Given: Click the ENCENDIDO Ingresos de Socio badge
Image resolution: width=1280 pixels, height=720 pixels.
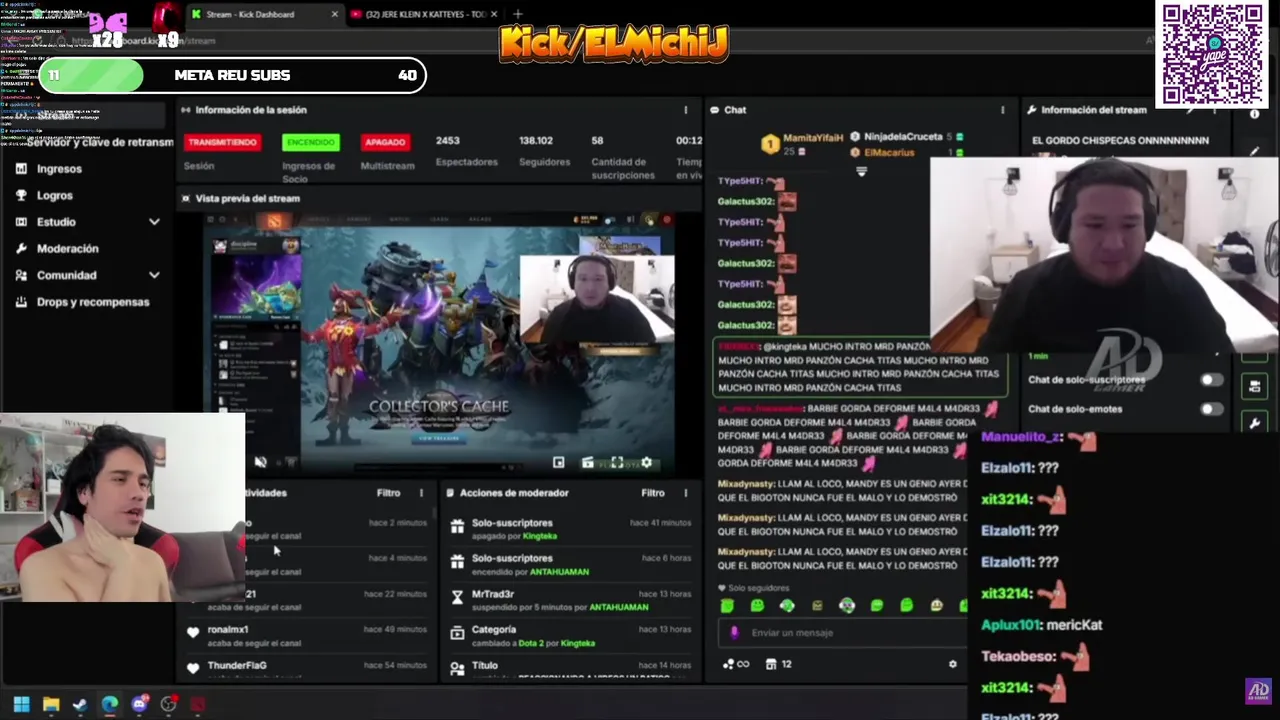Looking at the screenshot, I should tap(310, 142).
